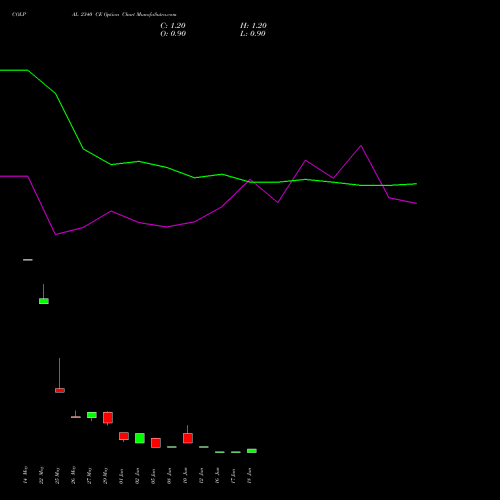500x500 pixels.
Task: Select the green candlestick above 22 May
Action: point(44,301)
